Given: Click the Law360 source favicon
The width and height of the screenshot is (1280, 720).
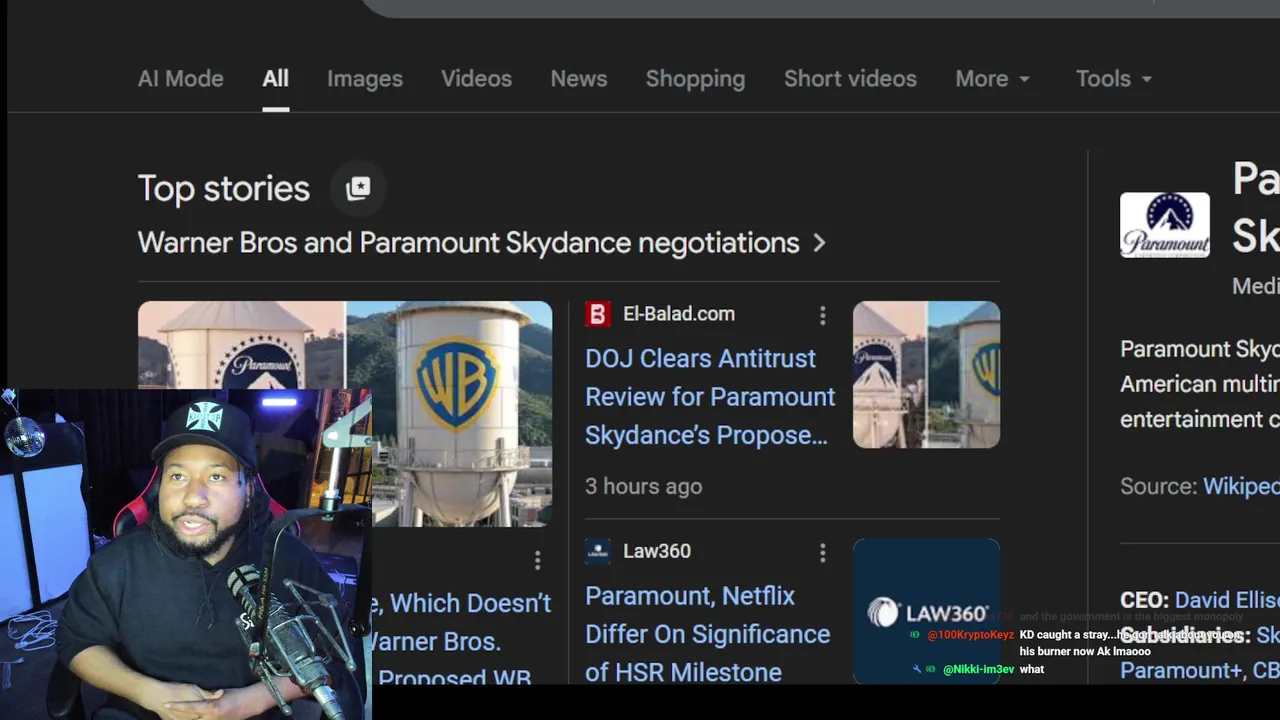Looking at the screenshot, I should click(x=598, y=551).
